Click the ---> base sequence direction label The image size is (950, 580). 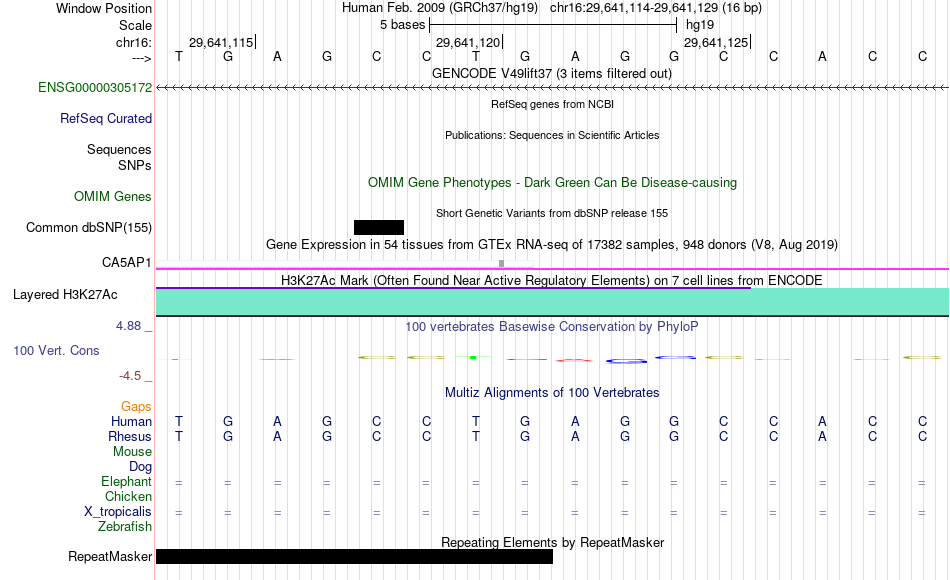[x=141, y=58]
